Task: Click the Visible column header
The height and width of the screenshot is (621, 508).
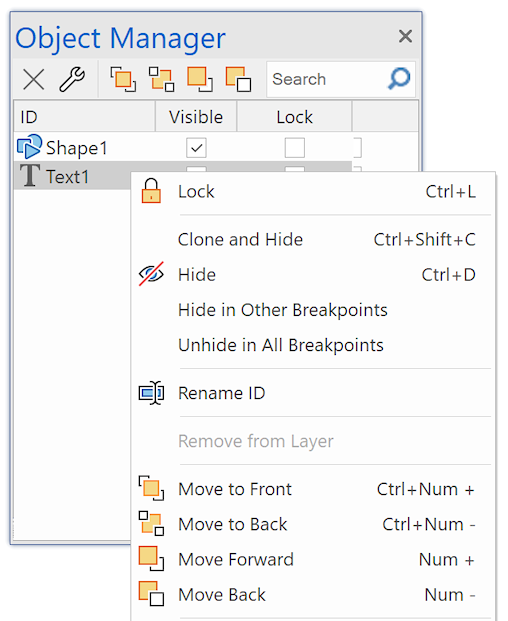Action: point(196,117)
